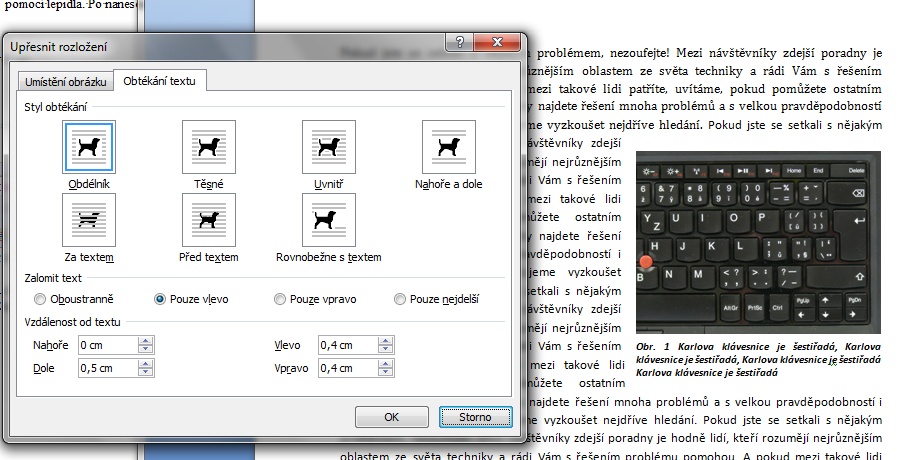Viewport: 918px width, 460px height.
Task: Click the Nahoře distance input field
Action: click(108, 345)
